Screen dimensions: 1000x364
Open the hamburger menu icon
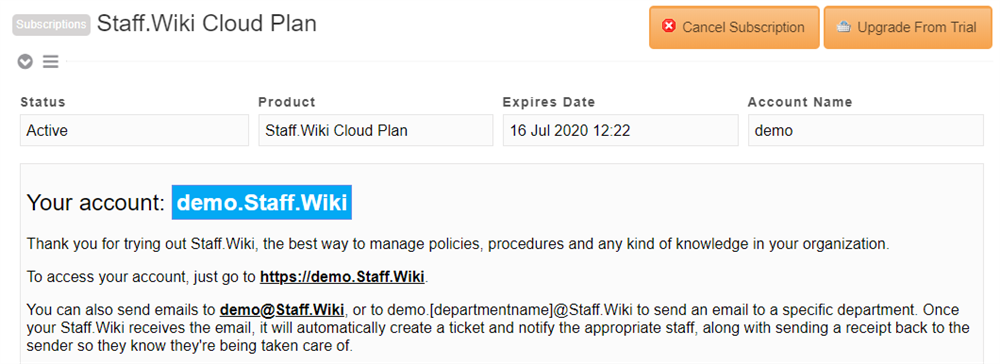[50, 61]
